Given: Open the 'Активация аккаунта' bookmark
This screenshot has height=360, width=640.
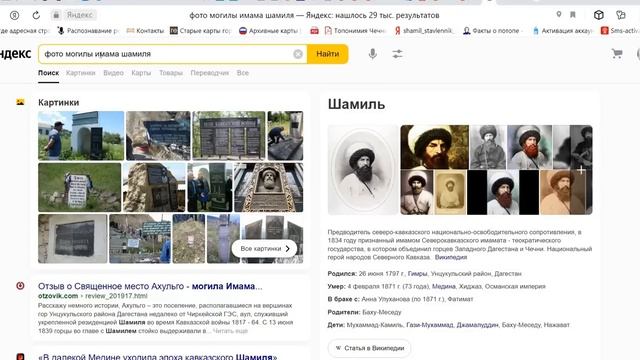Looking at the screenshot, I should (562, 31).
